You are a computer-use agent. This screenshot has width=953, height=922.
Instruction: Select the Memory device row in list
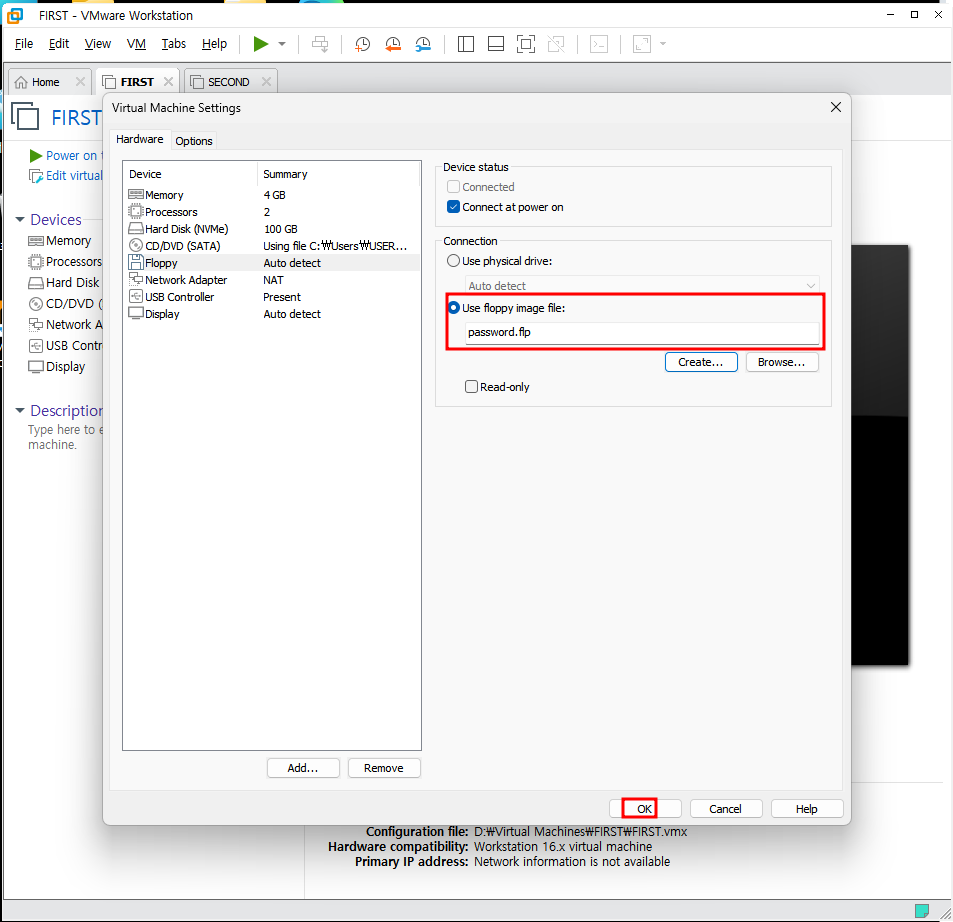point(271,195)
